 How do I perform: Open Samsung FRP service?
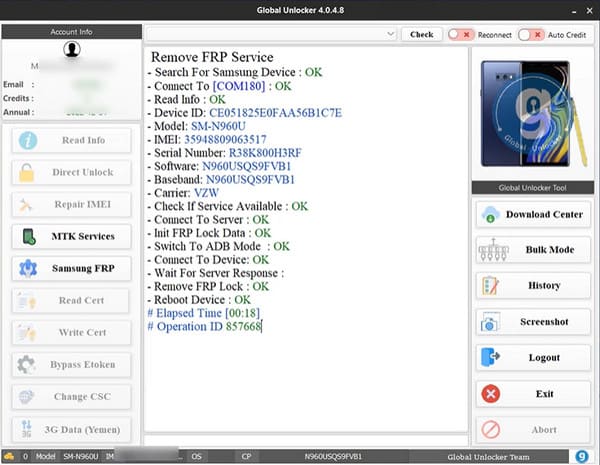point(71,268)
